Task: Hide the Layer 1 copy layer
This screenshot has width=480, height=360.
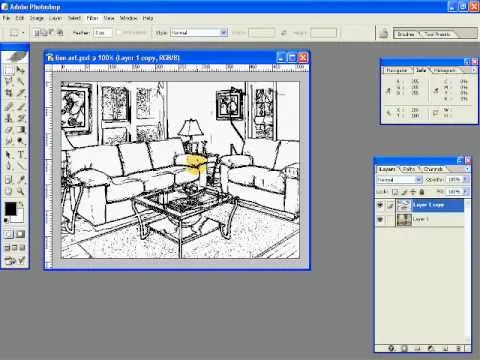Action: (x=380, y=205)
